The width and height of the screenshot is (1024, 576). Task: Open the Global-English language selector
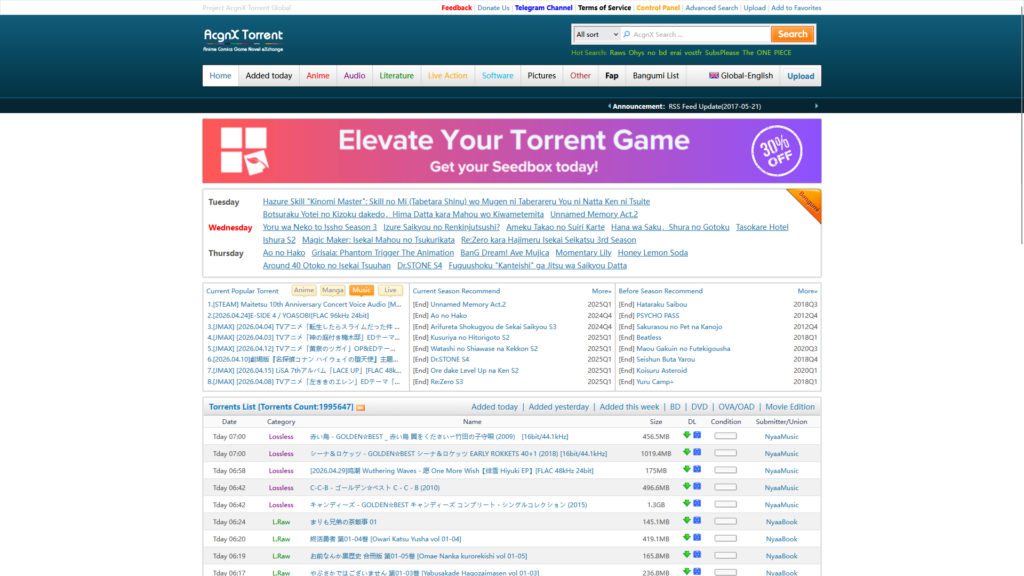click(741, 76)
